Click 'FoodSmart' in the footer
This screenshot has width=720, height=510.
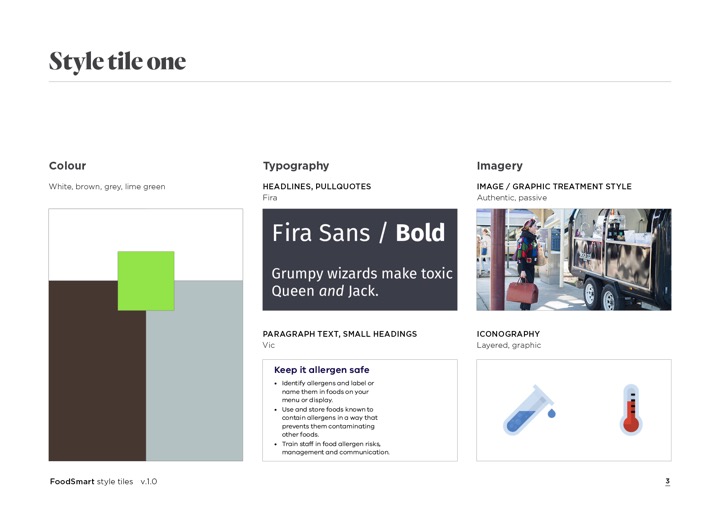coord(72,482)
